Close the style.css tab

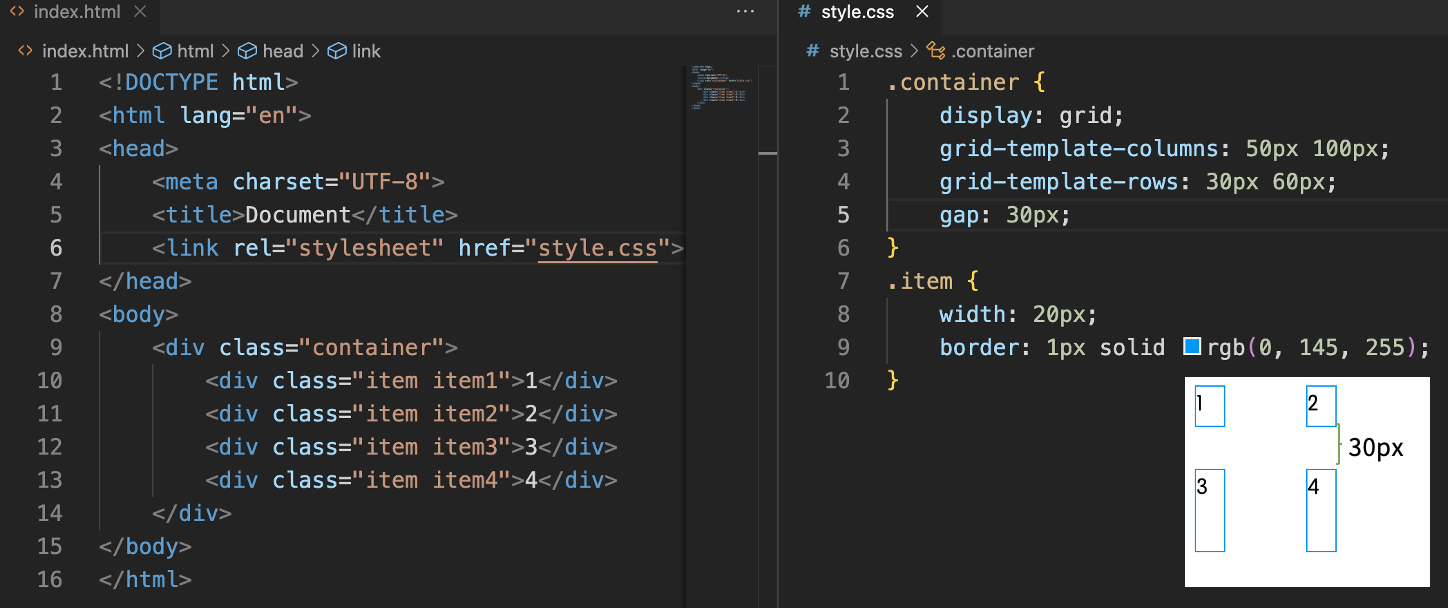pos(922,12)
